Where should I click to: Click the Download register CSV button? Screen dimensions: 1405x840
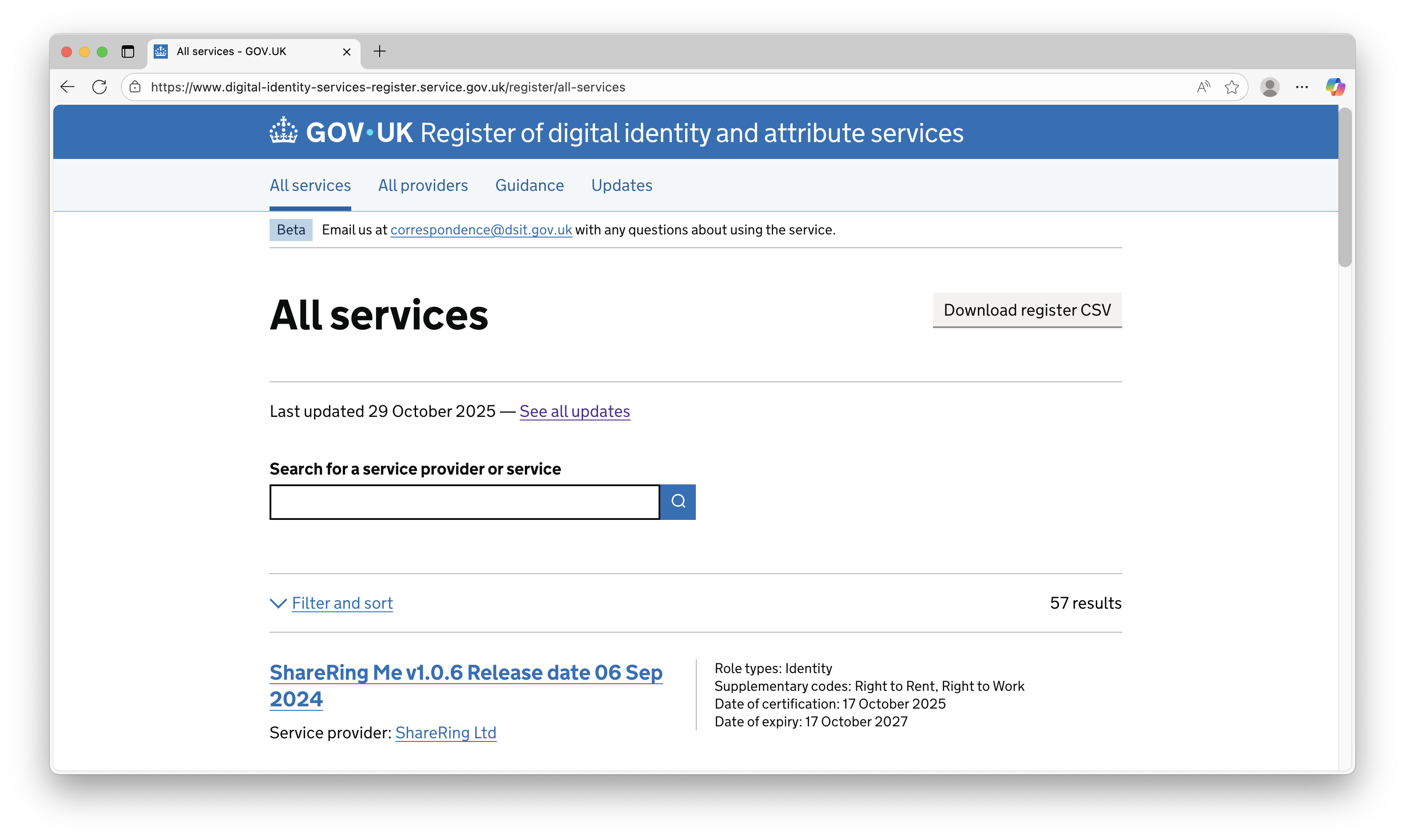1027,310
